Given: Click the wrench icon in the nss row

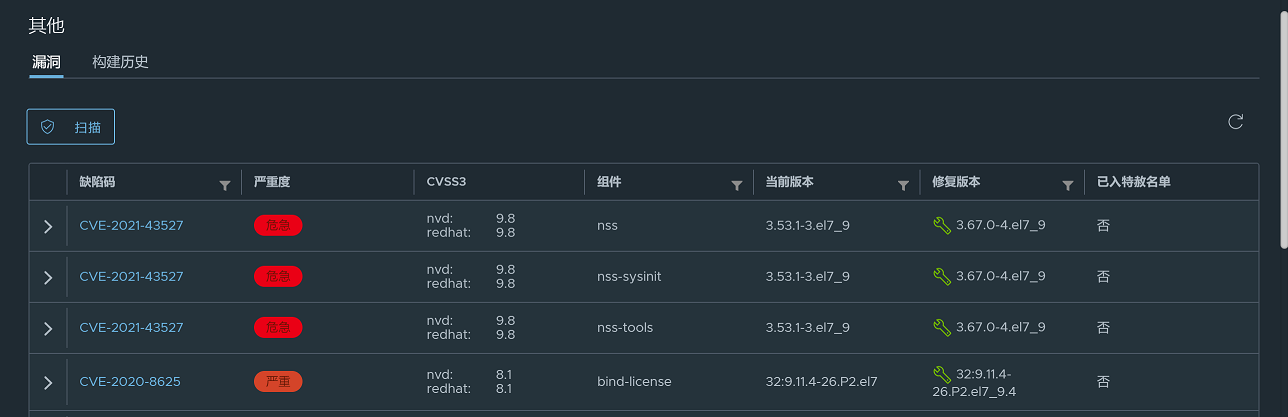Looking at the screenshot, I should pos(941,226).
